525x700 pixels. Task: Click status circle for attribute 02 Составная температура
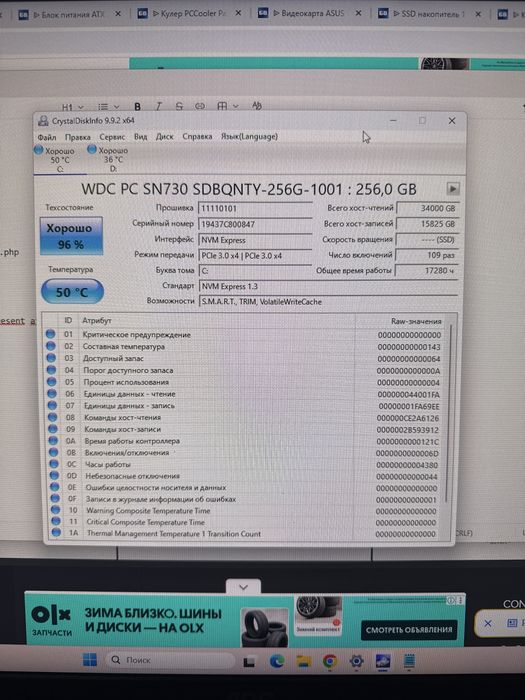pyautogui.click(x=50, y=346)
